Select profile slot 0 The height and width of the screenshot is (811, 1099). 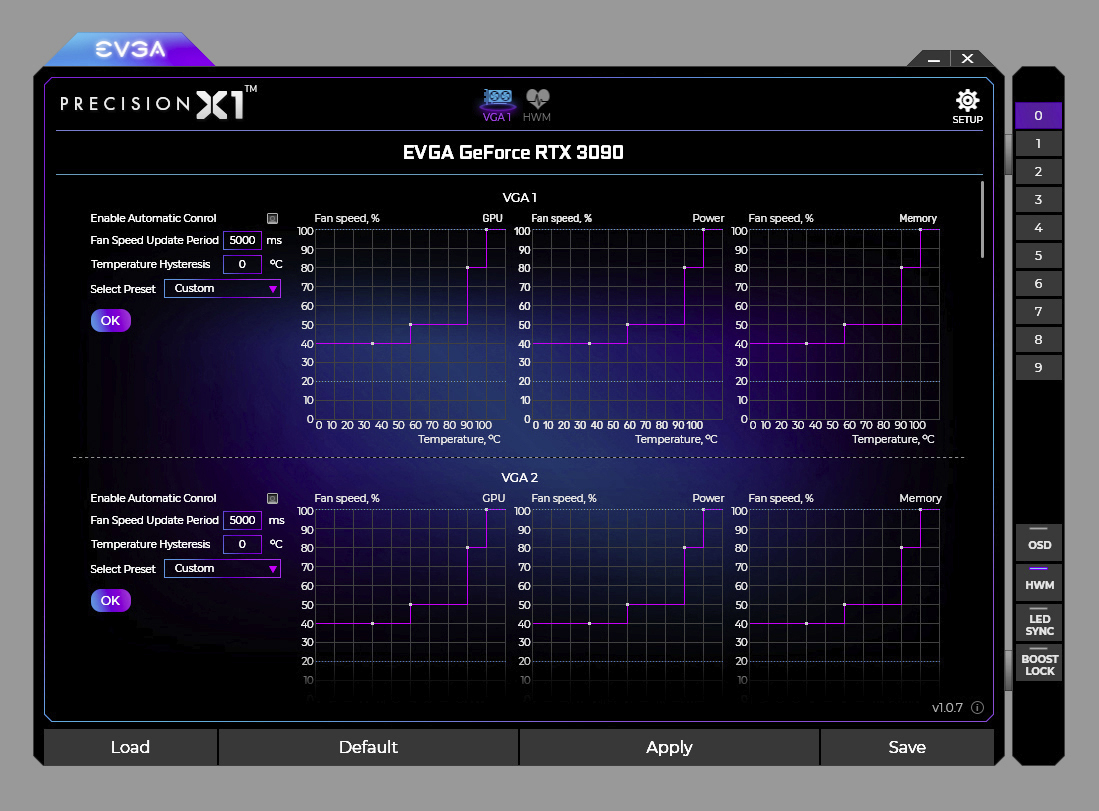[x=1038, y=116]
